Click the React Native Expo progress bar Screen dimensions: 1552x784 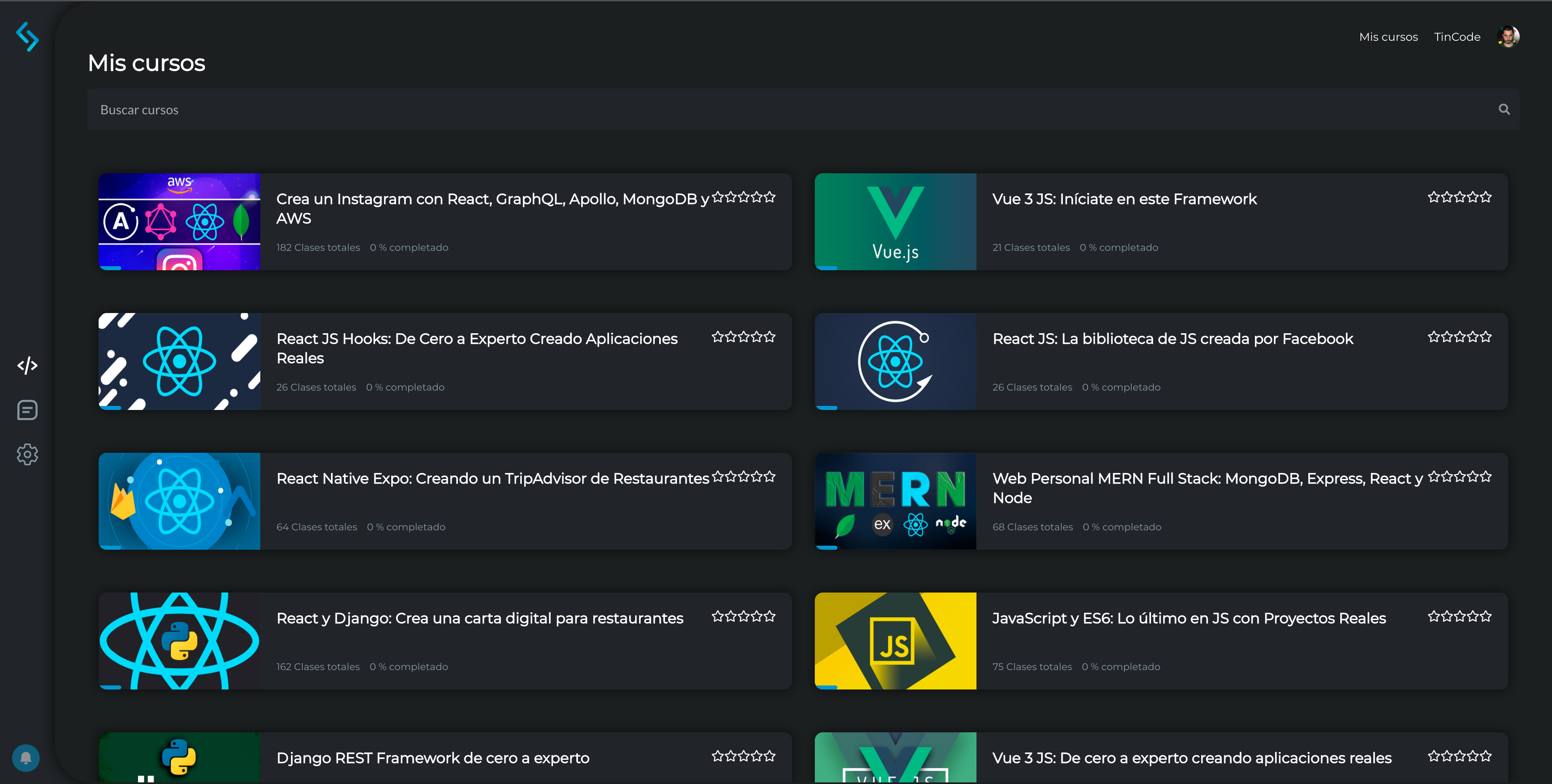(111, 547)
